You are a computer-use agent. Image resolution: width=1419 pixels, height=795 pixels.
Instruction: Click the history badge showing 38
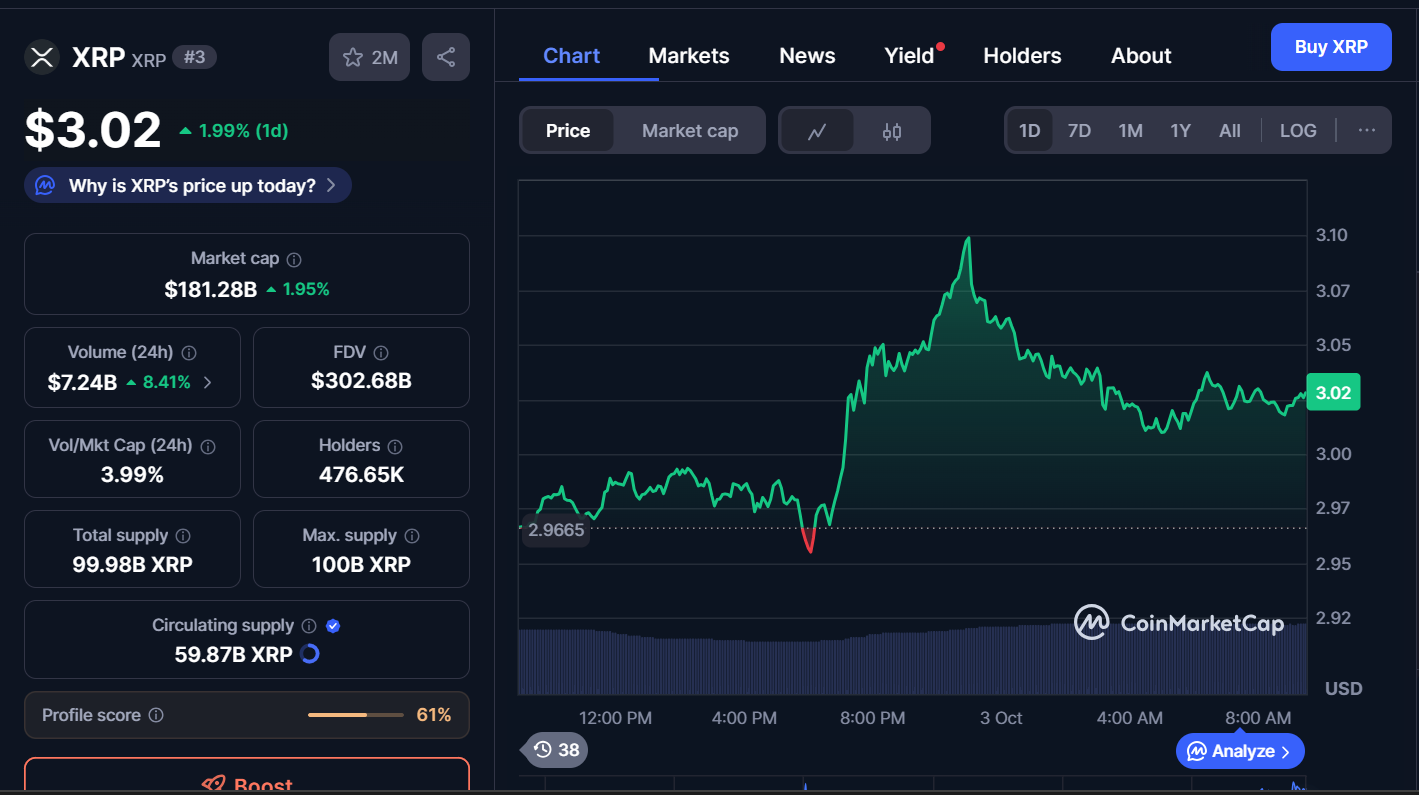[557, 749]
